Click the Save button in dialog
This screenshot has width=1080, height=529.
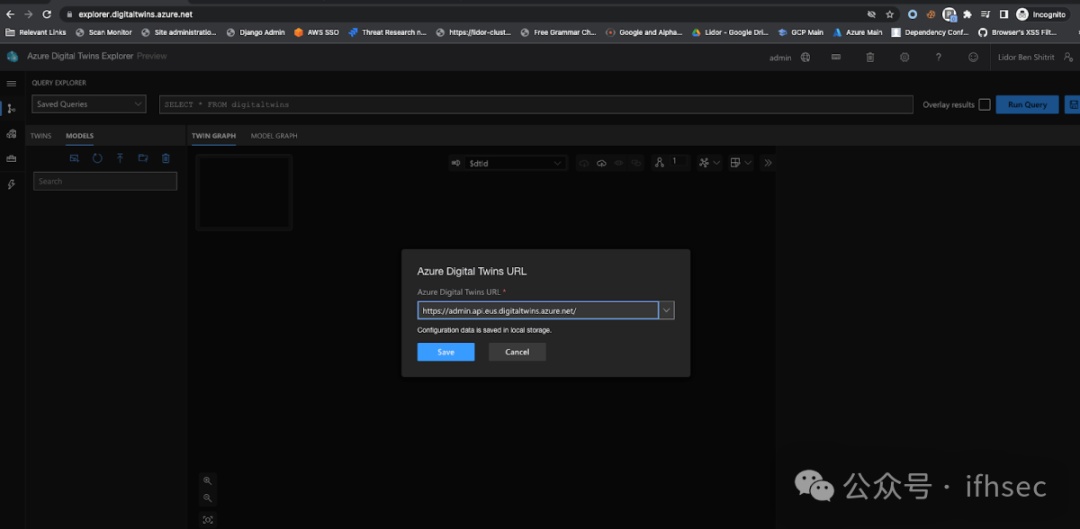(446, 352)
